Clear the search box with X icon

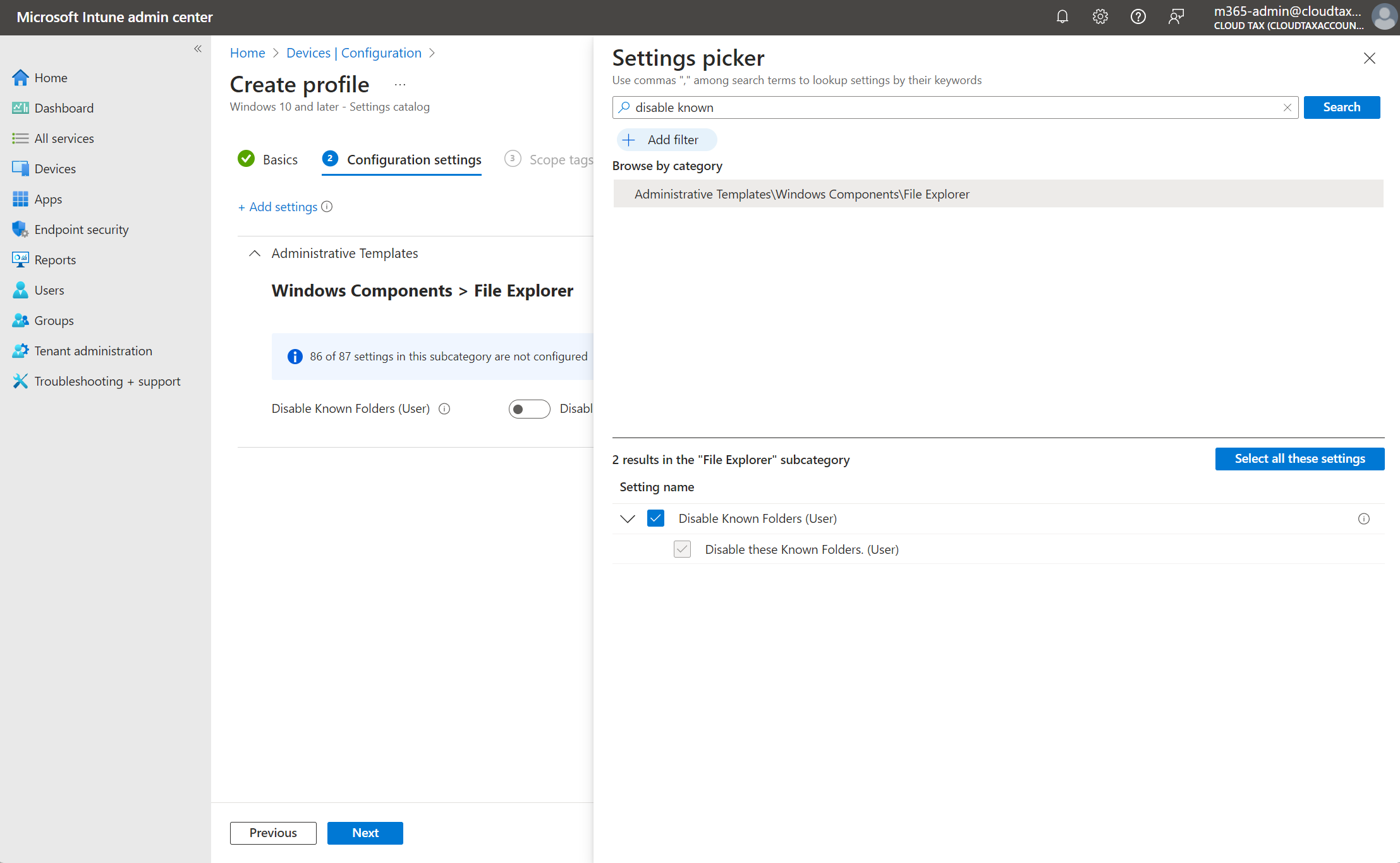point(1287,107)
